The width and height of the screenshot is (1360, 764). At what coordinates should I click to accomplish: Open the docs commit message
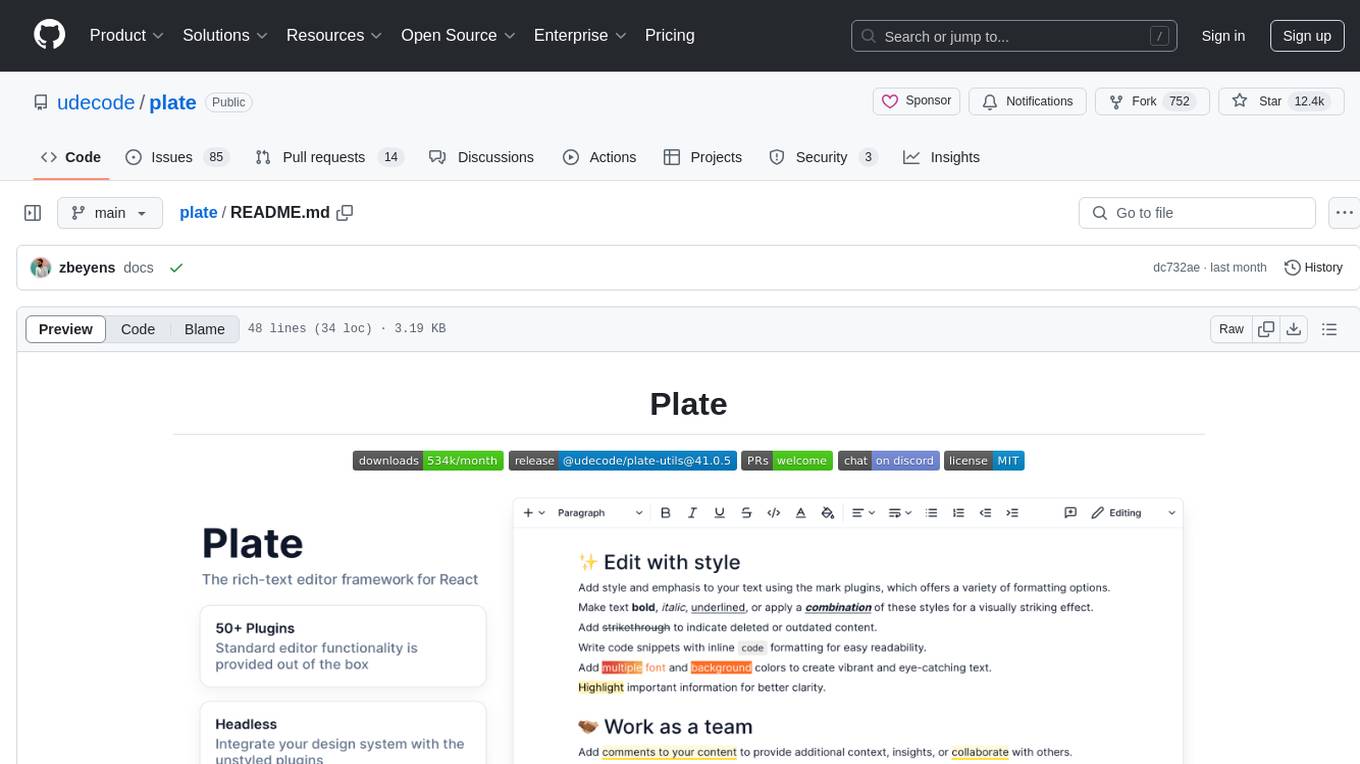[x=138, y=268]
